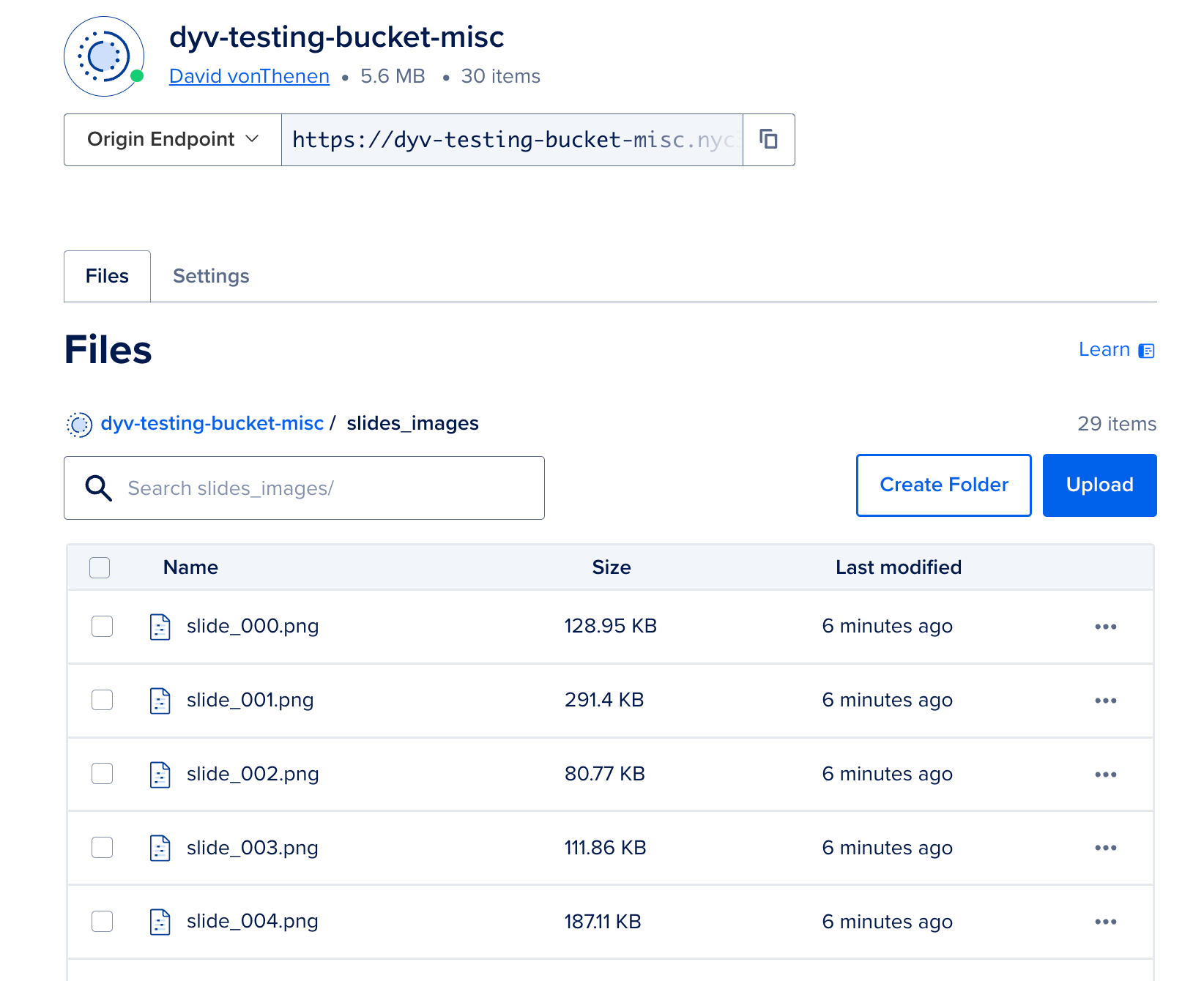Click the 291.4 KB size value
This screenshot has width=1204, height=981.
604,700
